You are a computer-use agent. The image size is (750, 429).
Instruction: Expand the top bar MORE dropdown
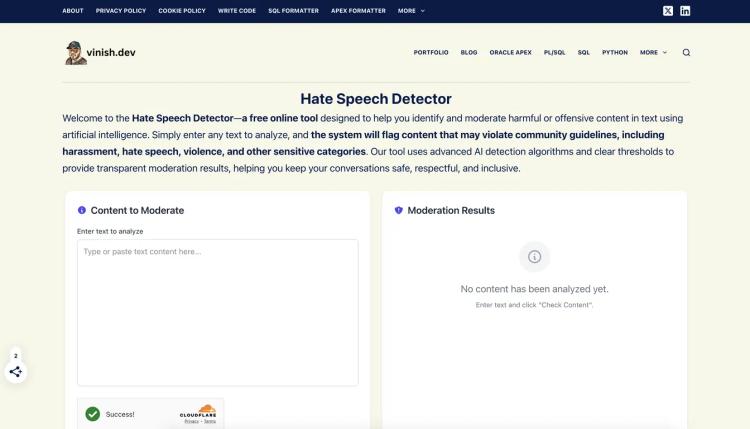coord(411,11)
